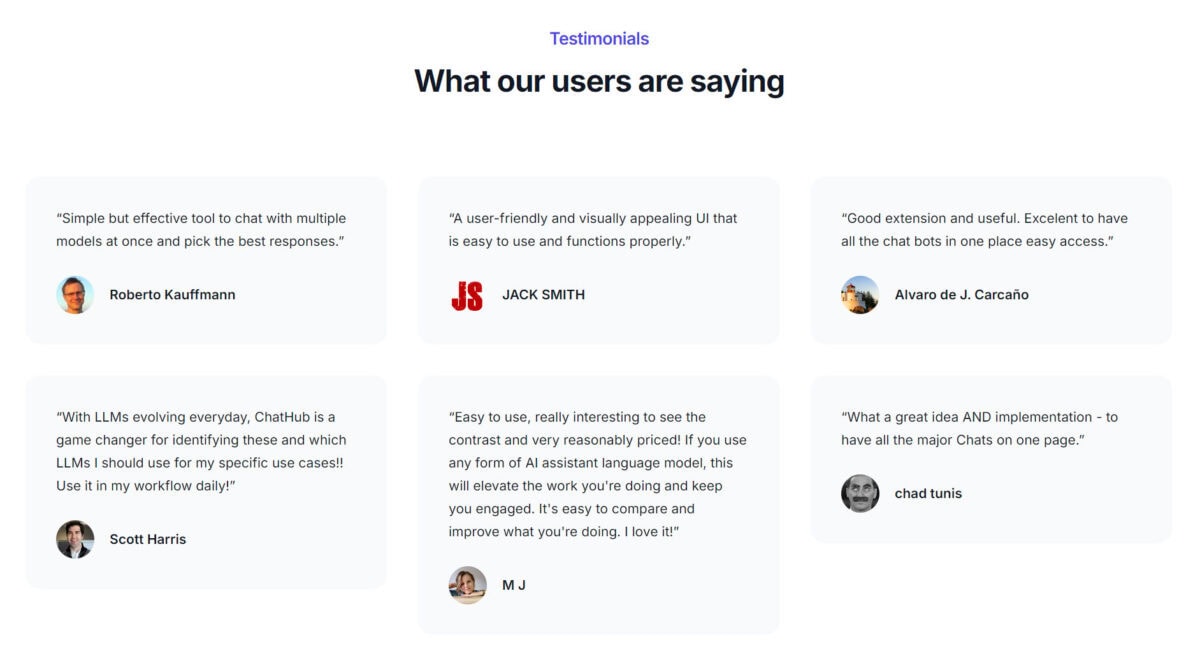1200x656 pixels.
Task: Click the name Alvaro de J. Carcaño
Action: 961,295
